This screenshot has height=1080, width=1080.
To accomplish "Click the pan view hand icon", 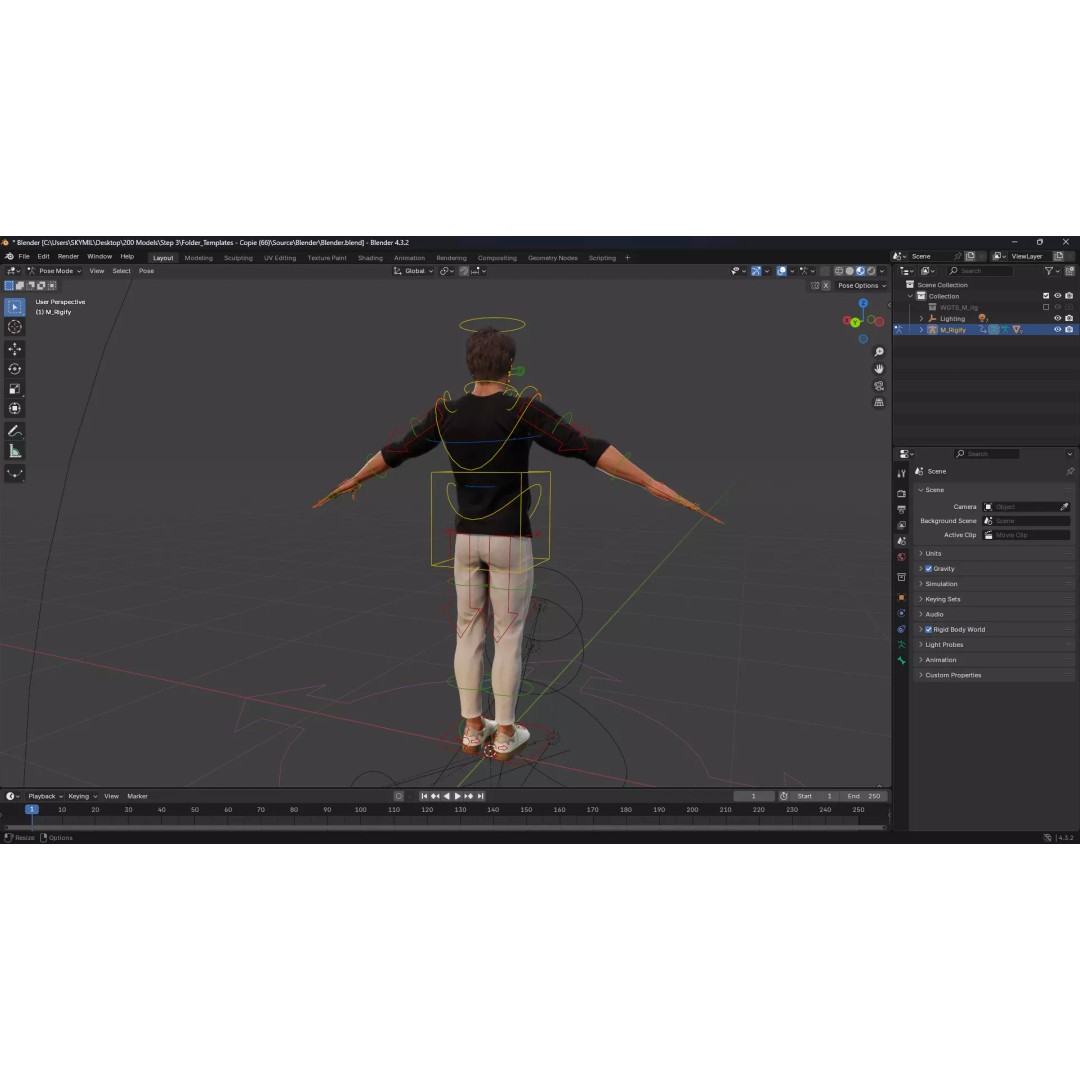I will point(879,368).
